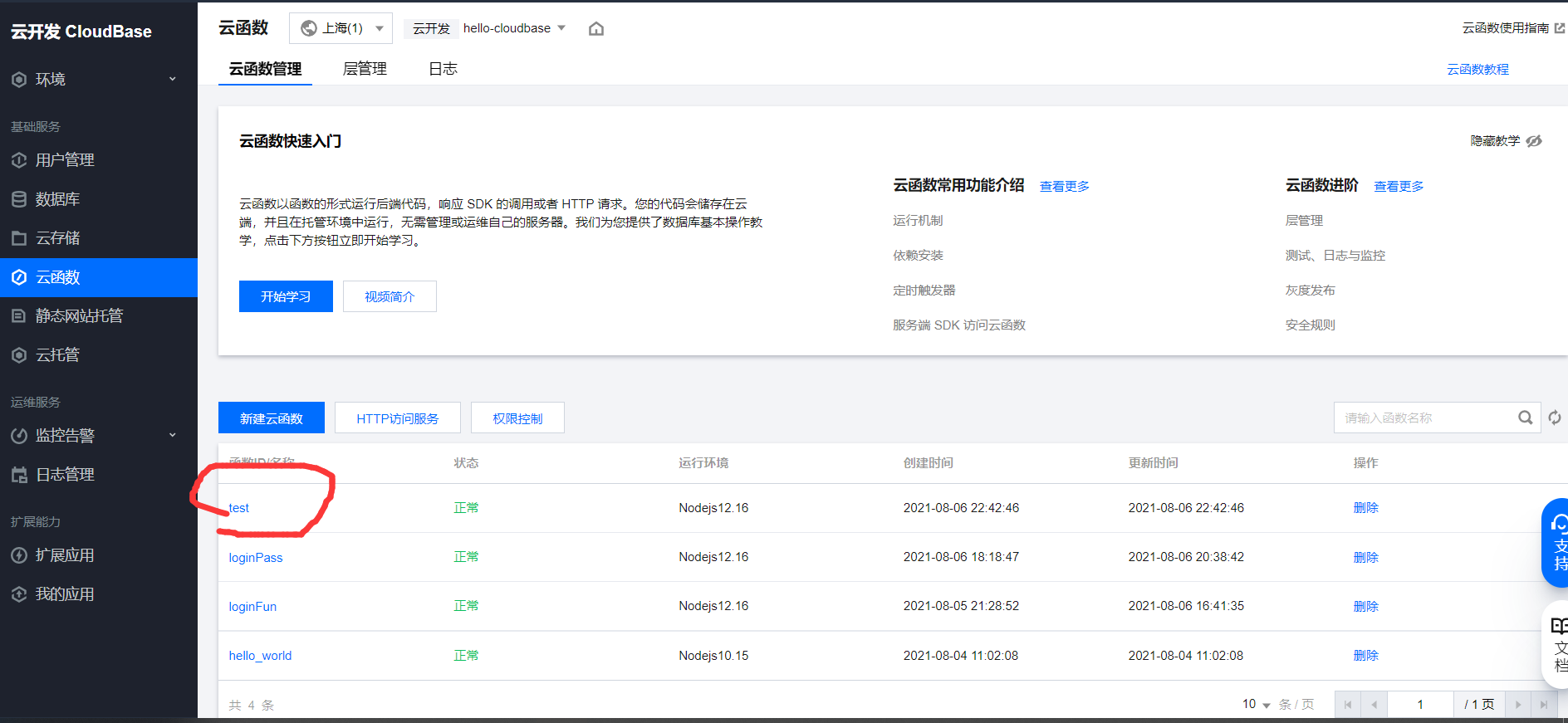1568x723 pixels.
Task: Click the magnifier search icon
Action: pos(1526,418)
